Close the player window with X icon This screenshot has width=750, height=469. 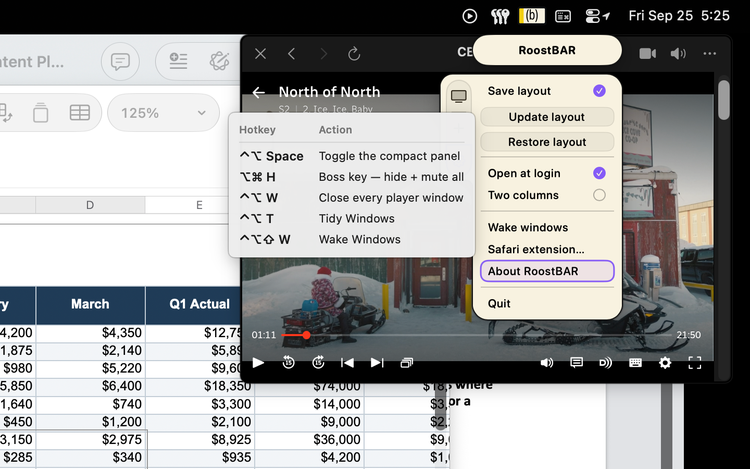click(x=260, y=54)
